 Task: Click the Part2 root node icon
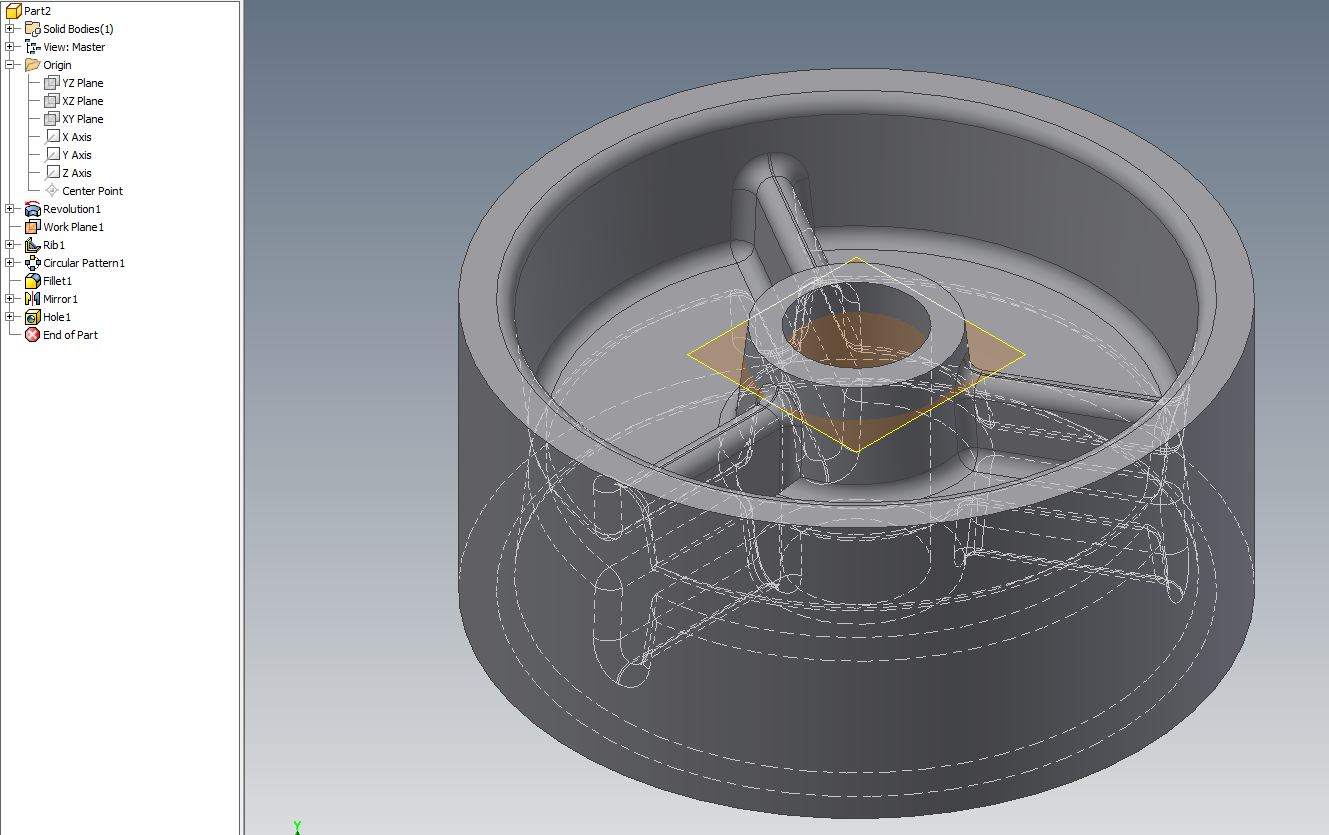coord(14,11)
